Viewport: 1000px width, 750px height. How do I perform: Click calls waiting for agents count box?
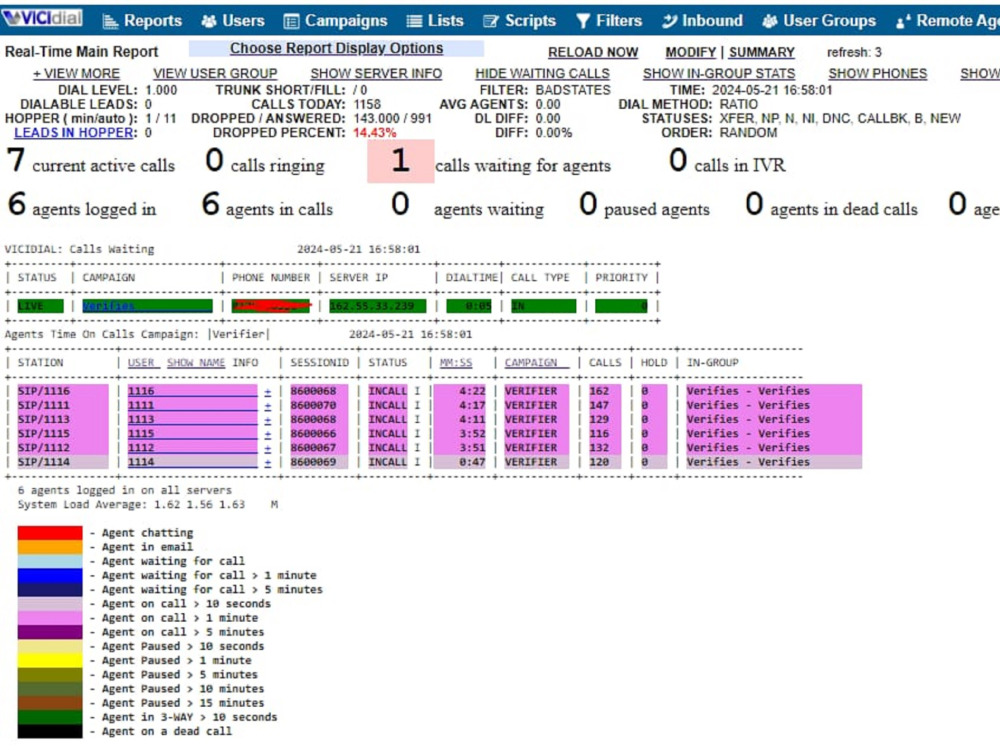(x=401, y=161)
